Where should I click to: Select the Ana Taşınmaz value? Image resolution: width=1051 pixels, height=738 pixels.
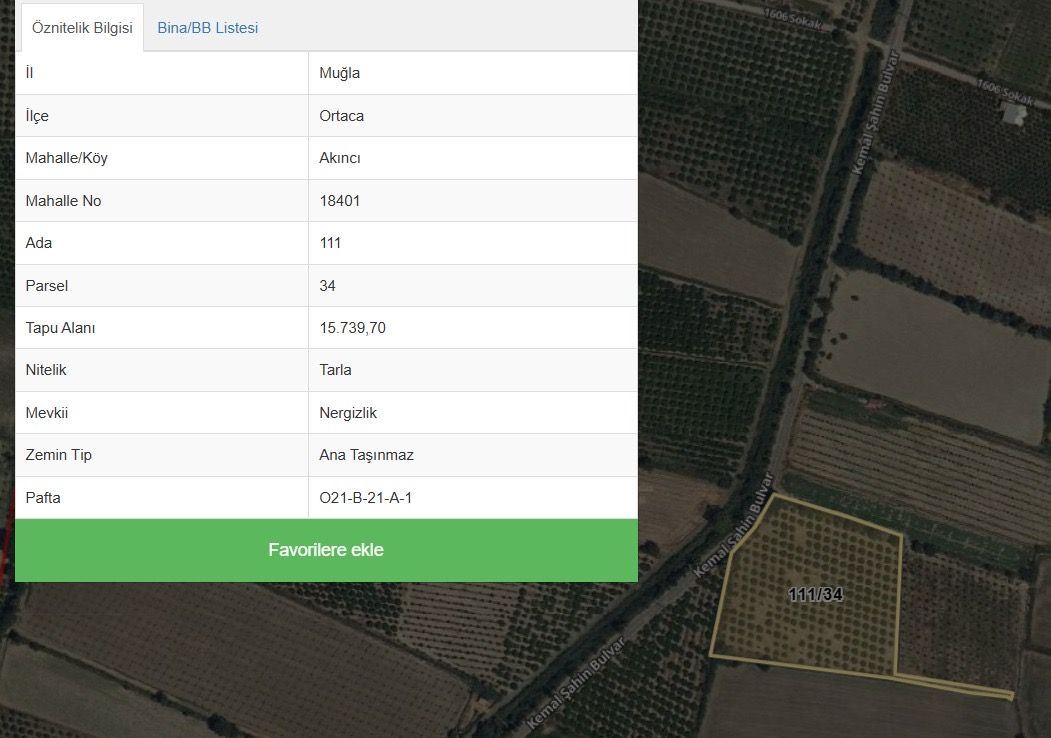click(x=367, y=455)
